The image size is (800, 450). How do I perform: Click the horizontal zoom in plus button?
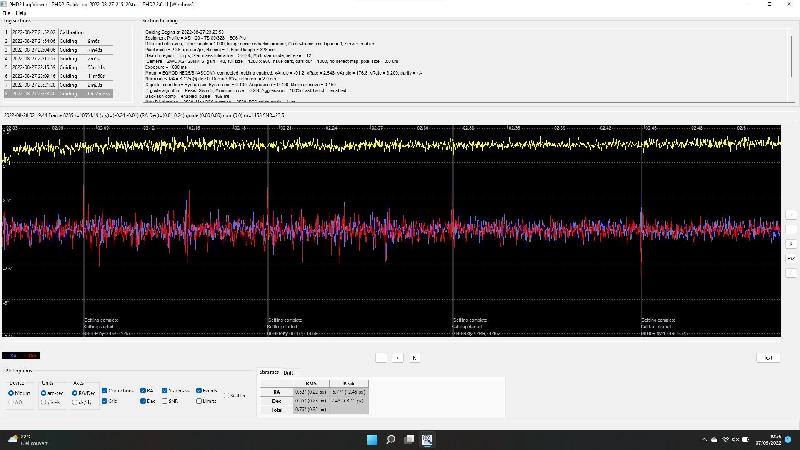397,358
